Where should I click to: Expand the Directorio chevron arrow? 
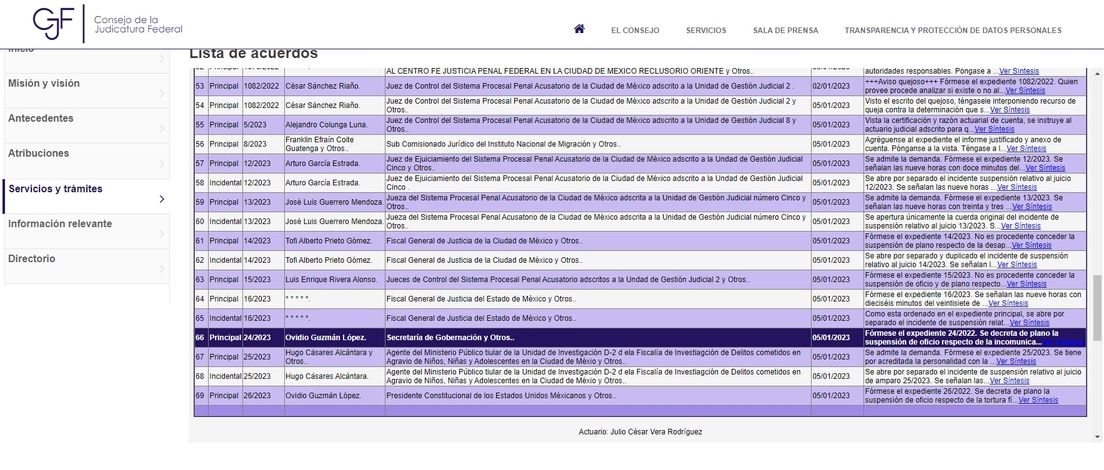click(162, 269)
